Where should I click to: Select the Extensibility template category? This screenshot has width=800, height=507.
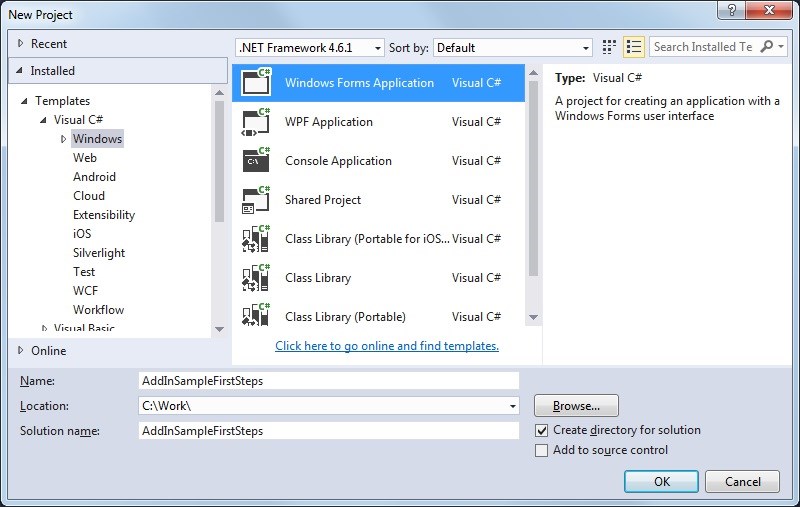(104, 215)
